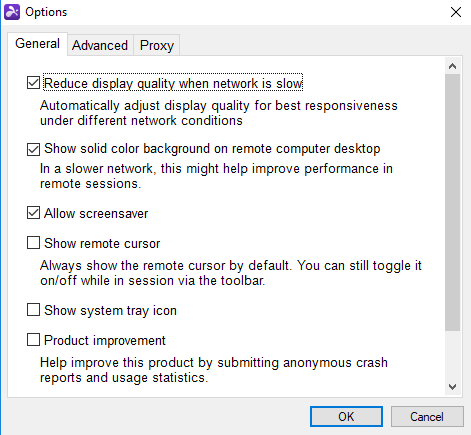Disable the Allow screensaver checkbox
Viewport: 471px width, 435px height.
coord(33,213)
